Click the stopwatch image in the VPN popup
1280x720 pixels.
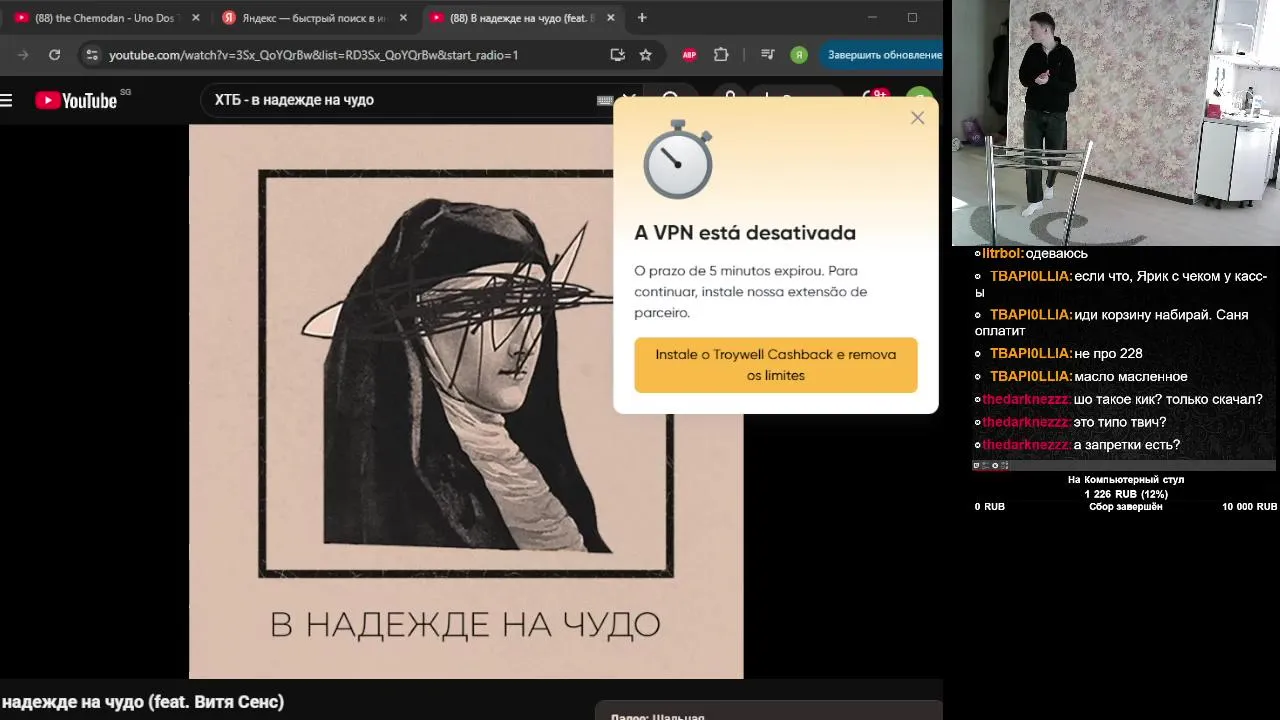(x=678, y=160)
